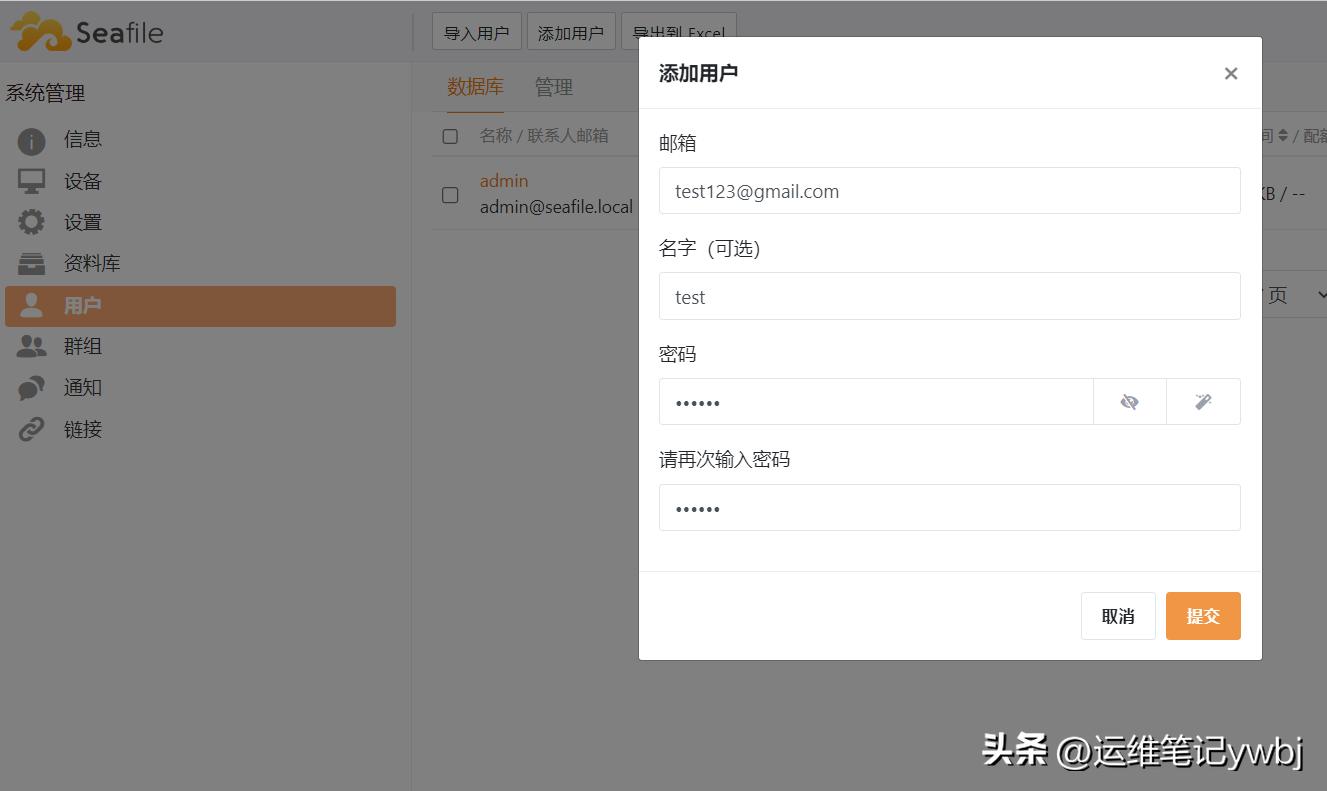Click the 提交 submit button
Viewport: 1327px width, 791px height.
click(x=1203, y=615)
